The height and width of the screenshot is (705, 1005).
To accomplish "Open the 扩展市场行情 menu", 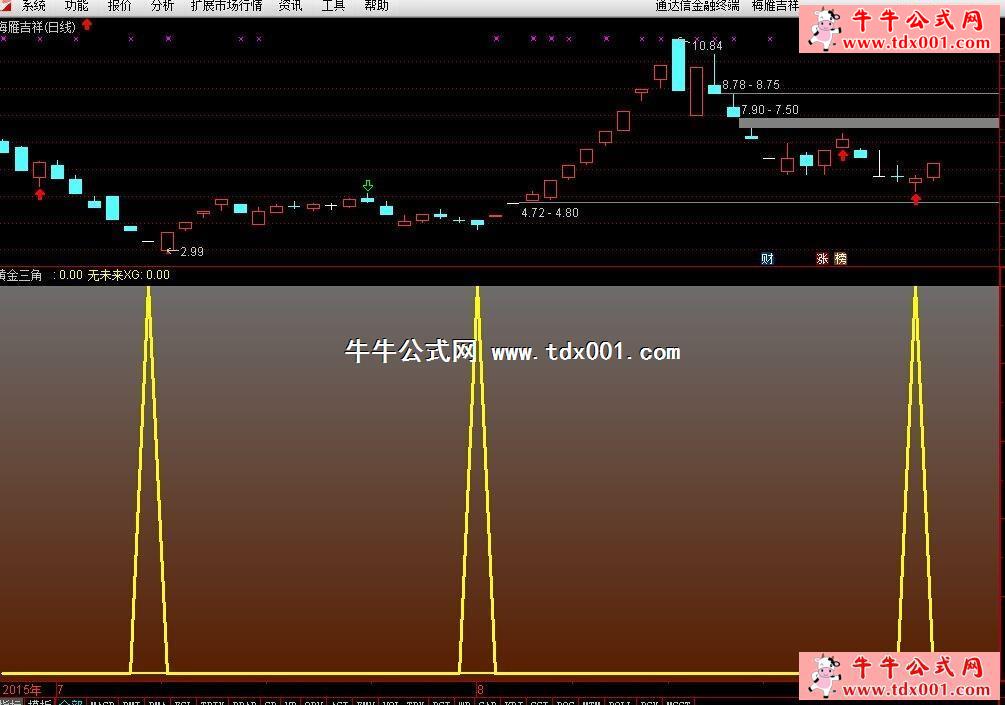I will tap(226, 6).
